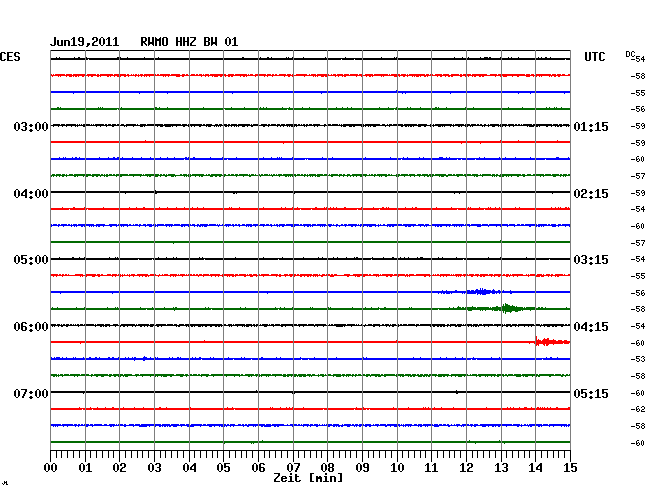
Task: Select the "02:15" UTC time label
Action: tap(591, 194)
